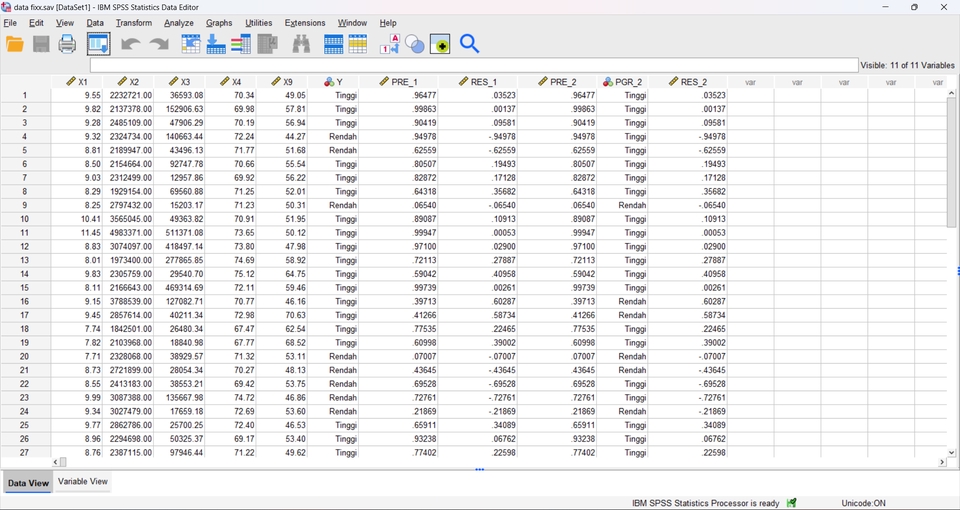Click the green processor status icon
Screen dimensions: 960x510
(x=792, y=503)
